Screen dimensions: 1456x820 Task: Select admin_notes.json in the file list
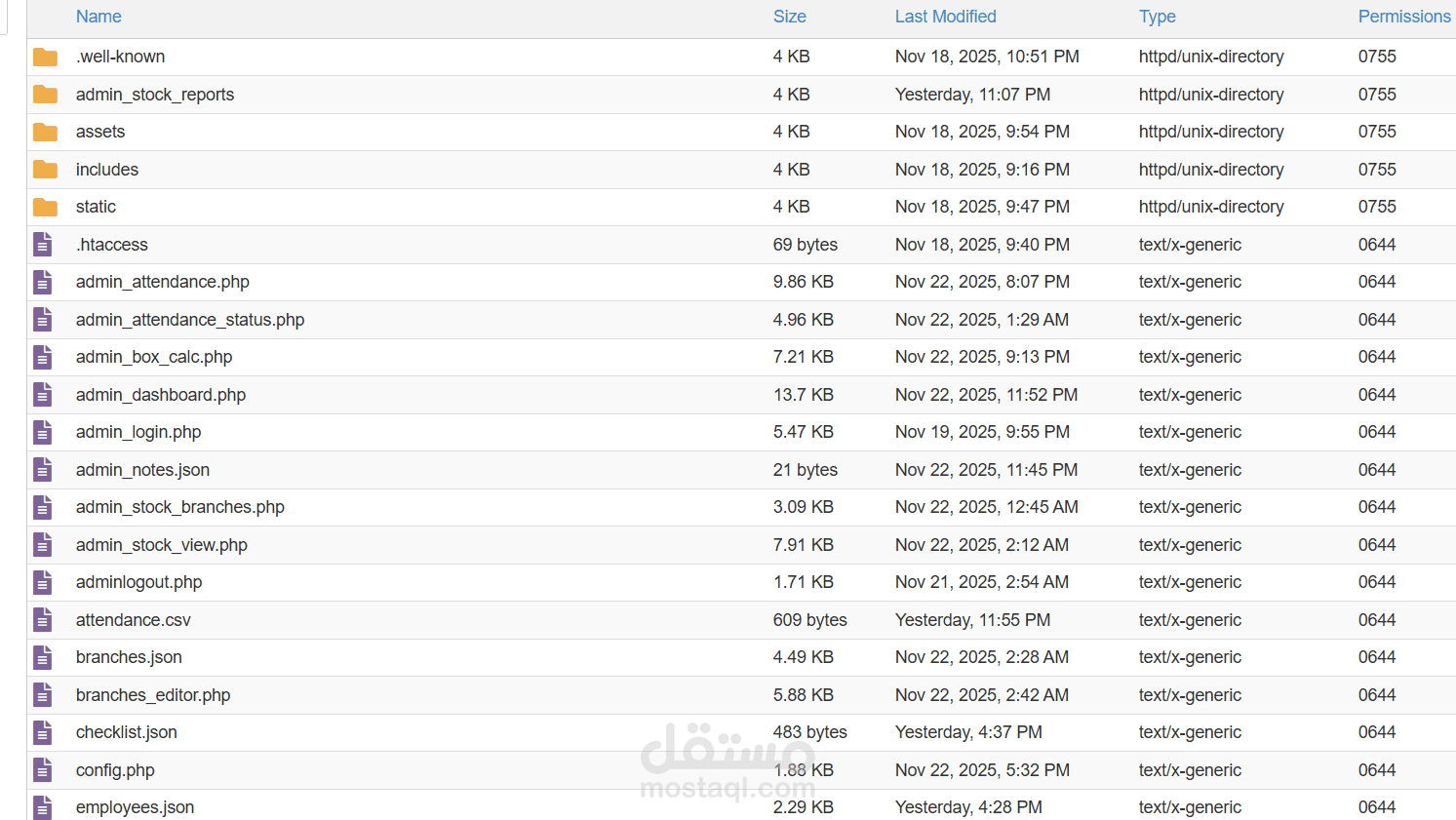click(142, 470)
